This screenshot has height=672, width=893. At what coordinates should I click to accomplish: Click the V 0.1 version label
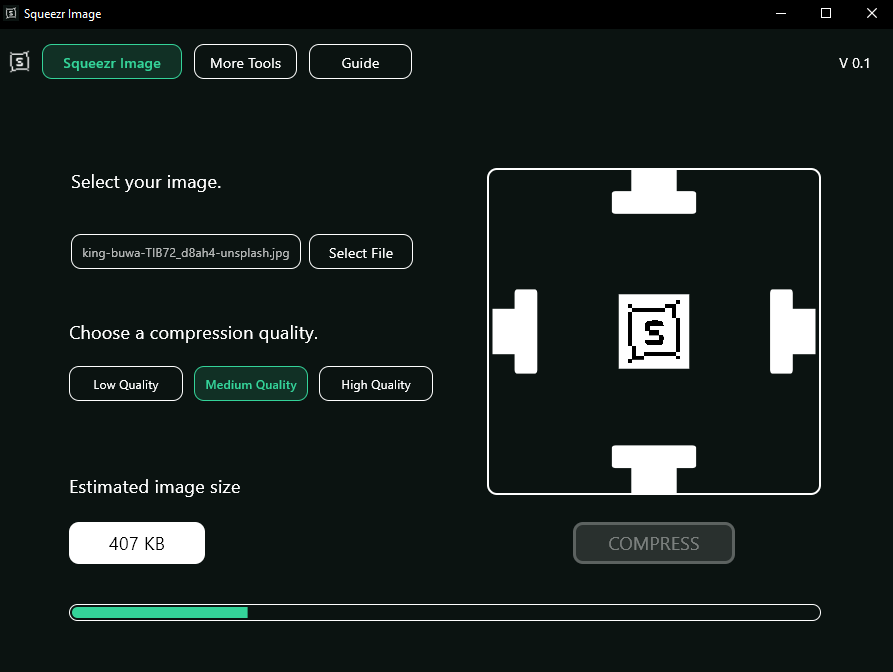click(854, 63)
